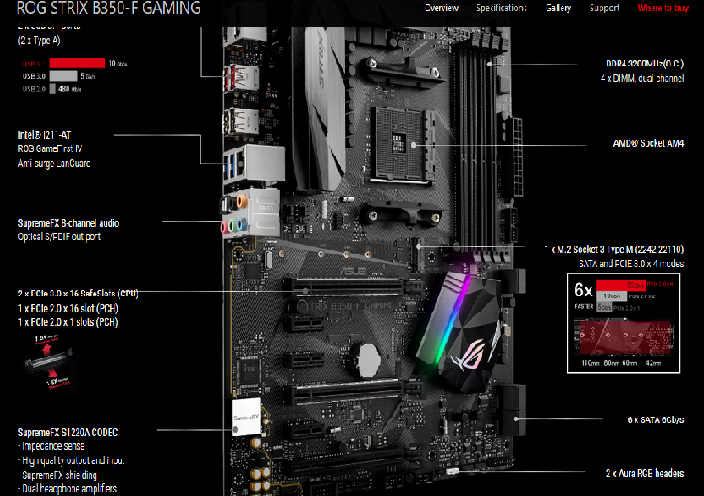
Task: Click the ROG GameFirst IV text
Action: coord(49,149)
